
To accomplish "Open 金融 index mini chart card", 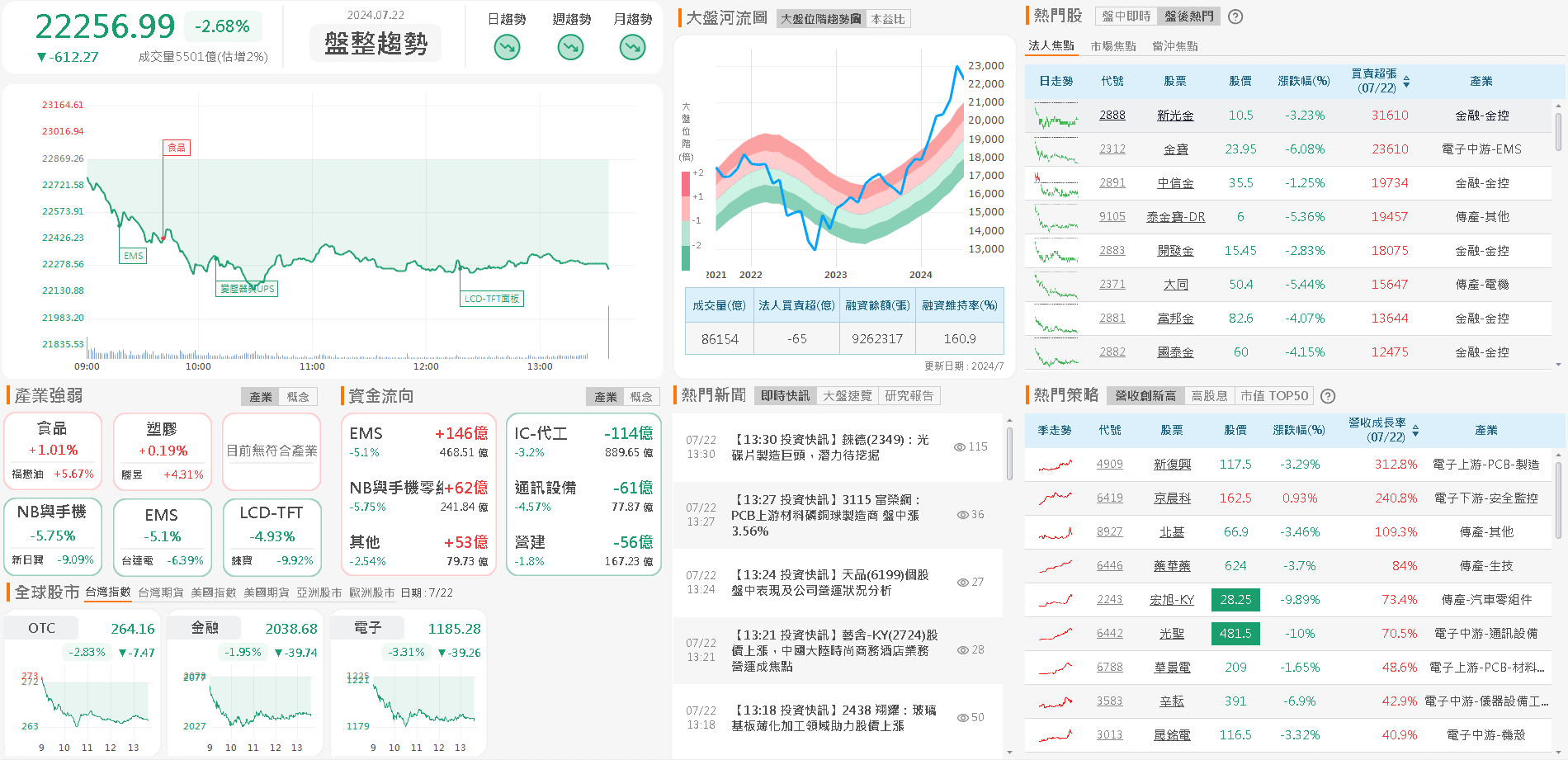I will [244, 683].
